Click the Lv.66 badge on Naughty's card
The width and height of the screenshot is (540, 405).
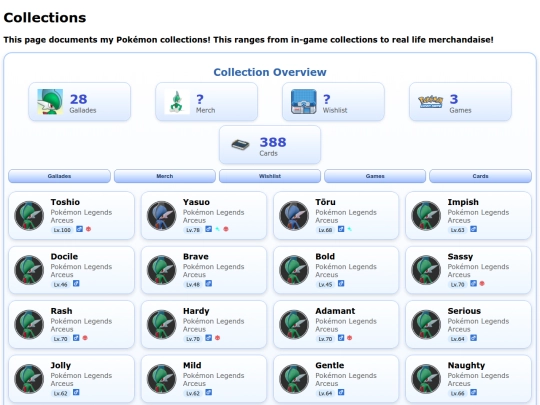457,393
